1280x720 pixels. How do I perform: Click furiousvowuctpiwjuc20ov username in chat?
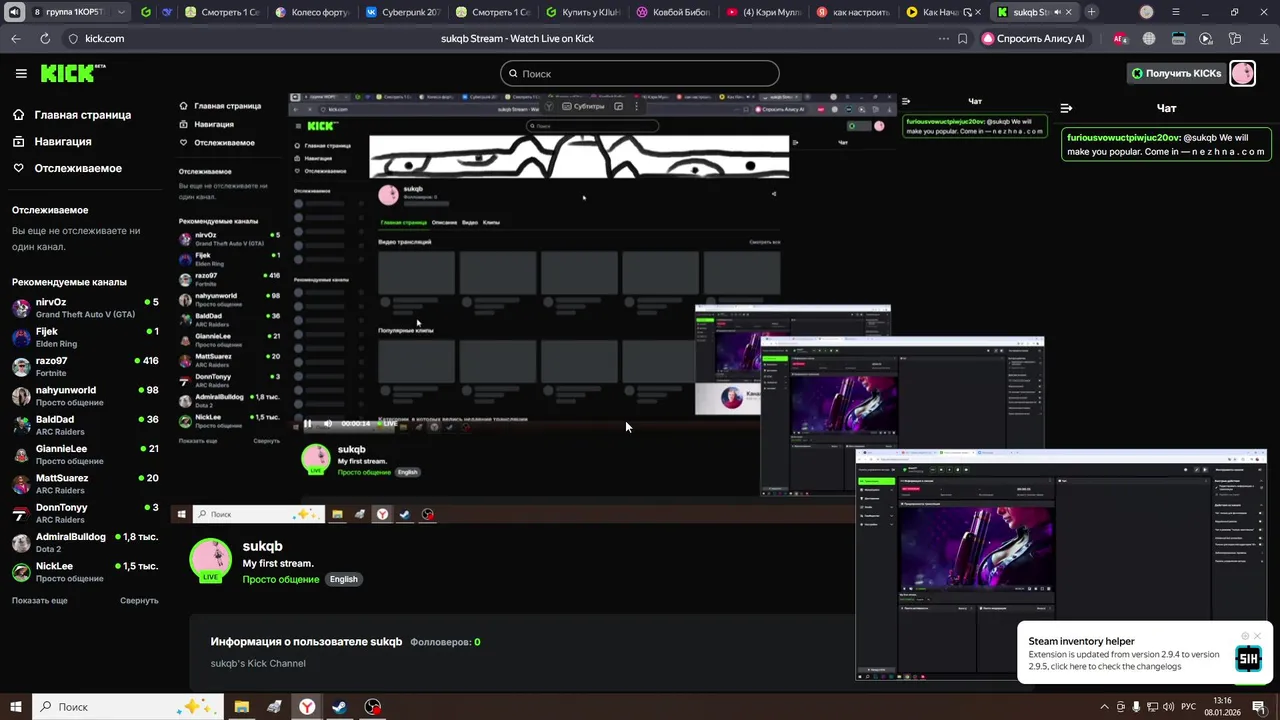pyautogui.click(x=1123, y=138)
